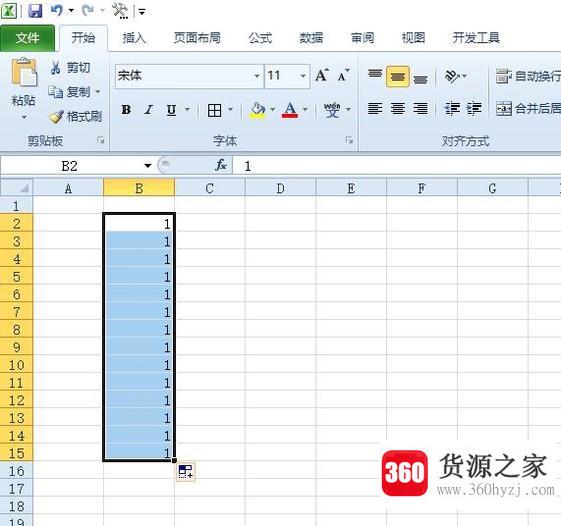561x526 pixels.
Task: Click the Auto Fill Options icon below B15
Action: click(x=186, y=471)
